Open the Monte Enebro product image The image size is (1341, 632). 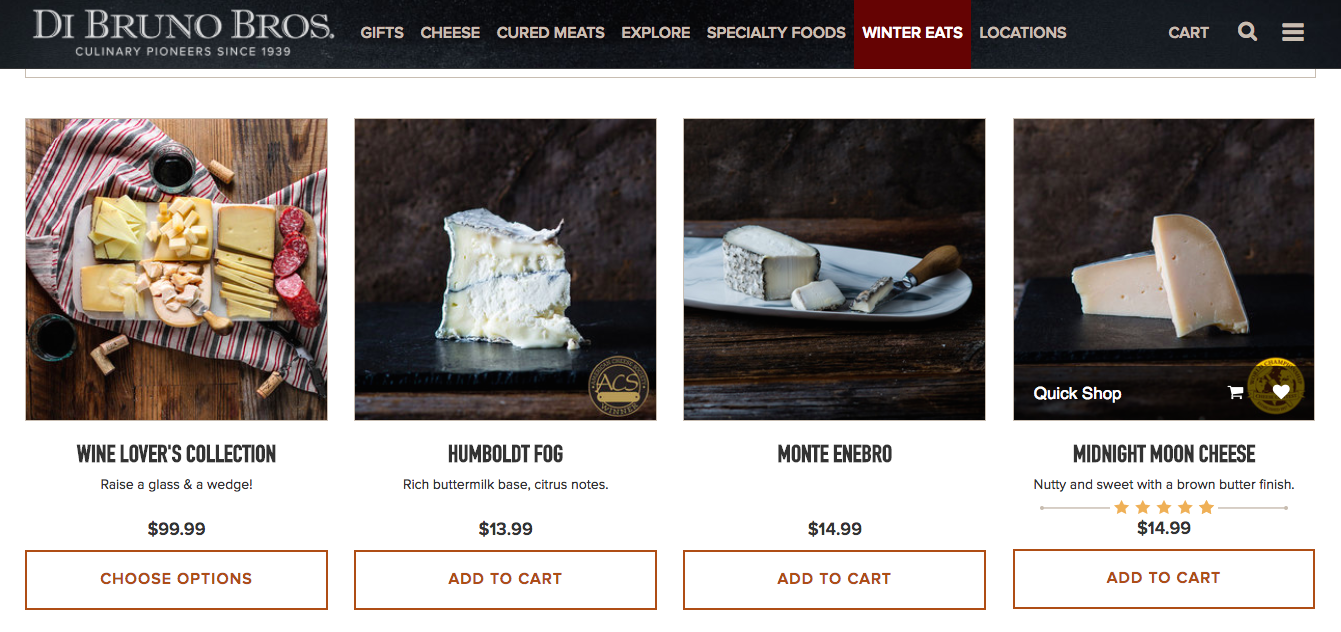click(x=834, y=269)
